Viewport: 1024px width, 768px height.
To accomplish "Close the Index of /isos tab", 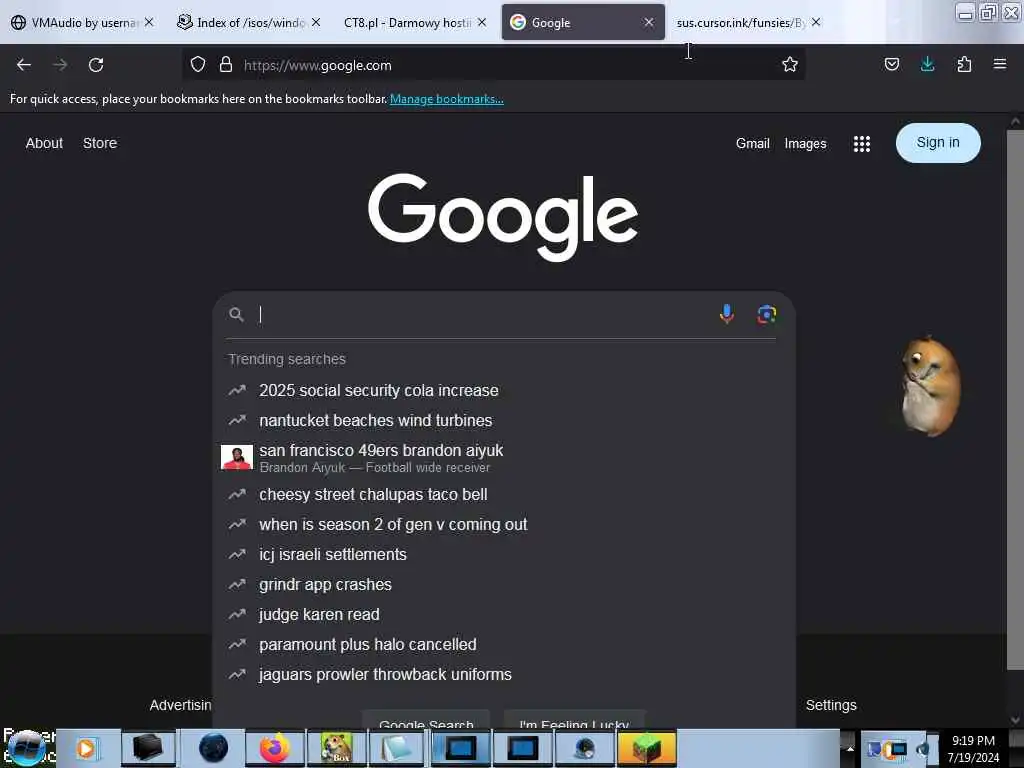I will [x=316, y=22].
